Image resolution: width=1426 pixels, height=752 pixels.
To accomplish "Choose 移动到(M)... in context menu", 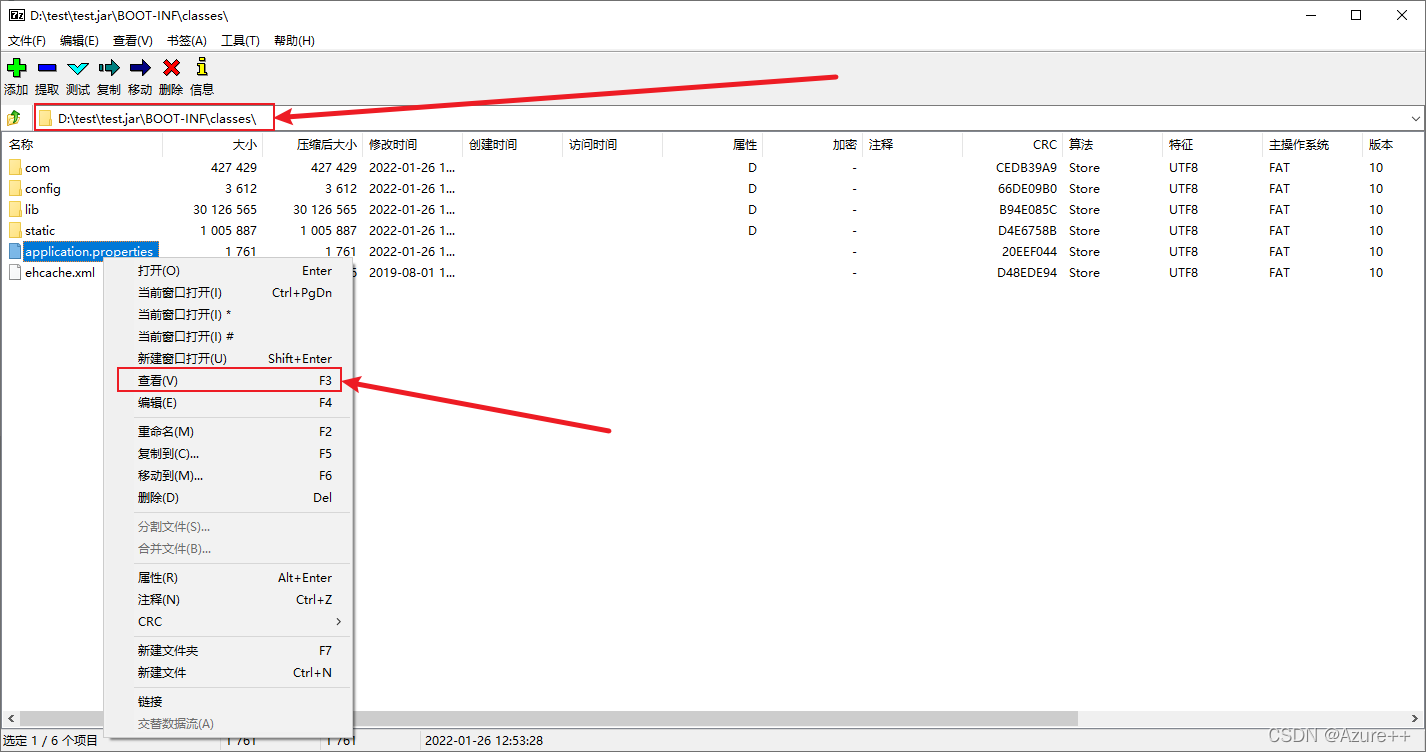I will (x=228, y=476).
